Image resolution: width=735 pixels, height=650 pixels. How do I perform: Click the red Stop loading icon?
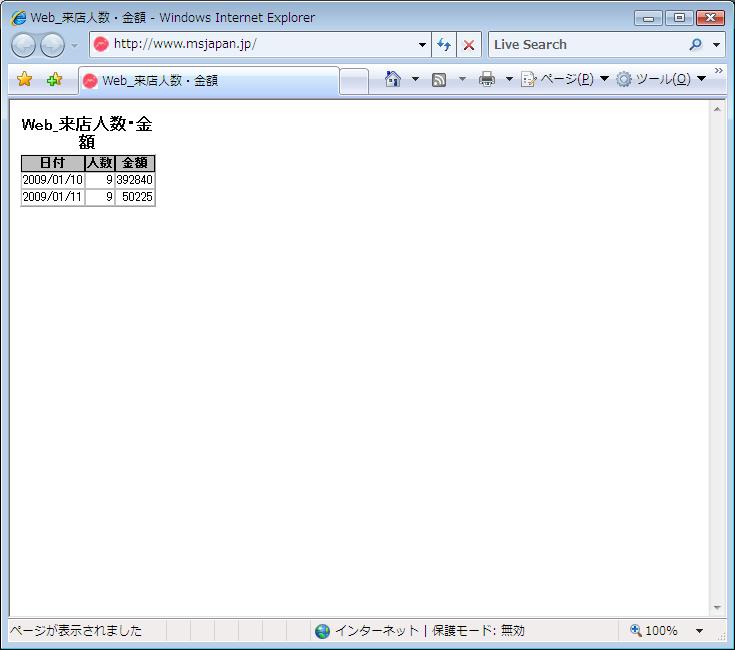click(x=468, y=45)
